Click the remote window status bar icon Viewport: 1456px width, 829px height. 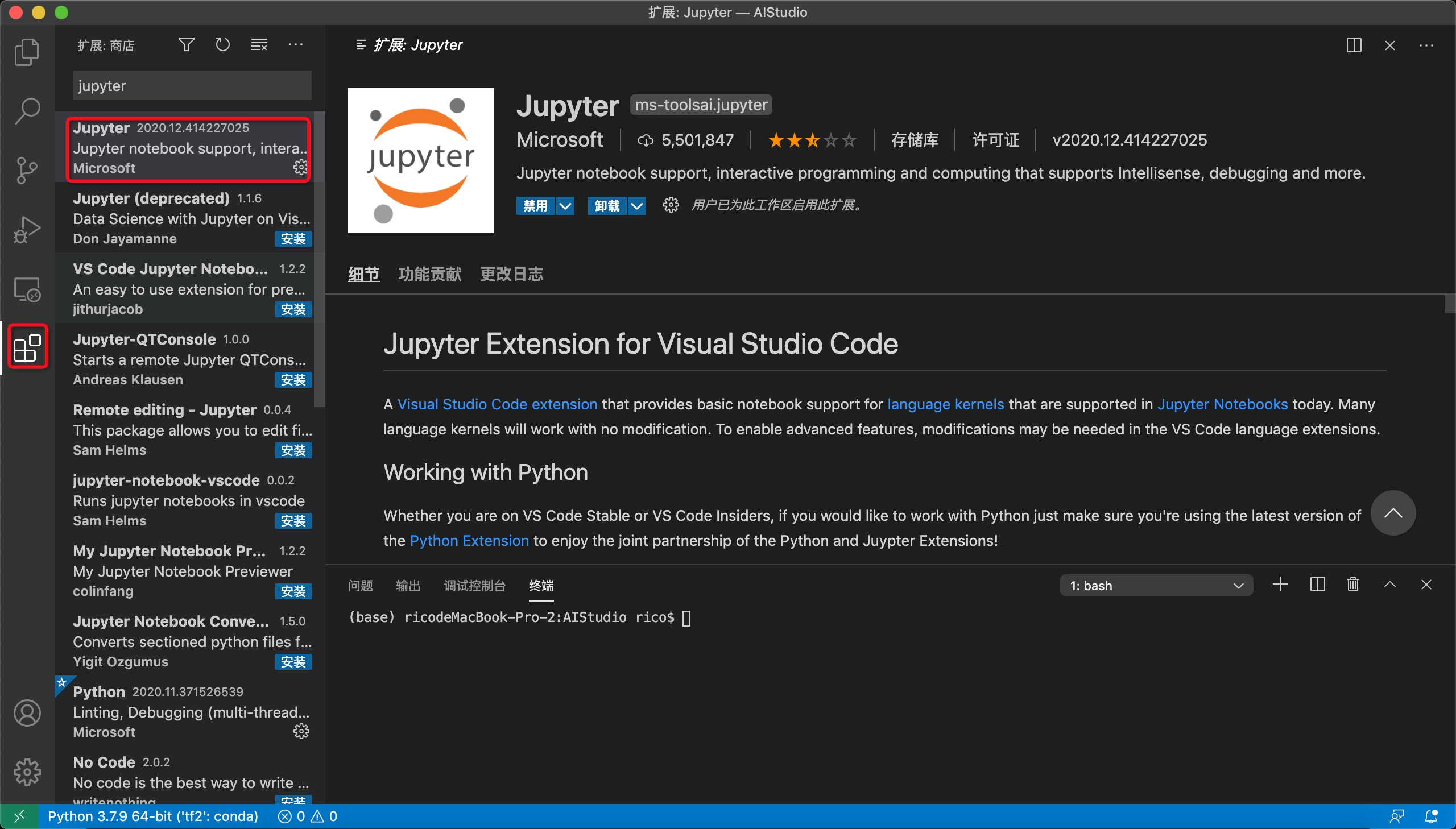(x=19, y=816)
